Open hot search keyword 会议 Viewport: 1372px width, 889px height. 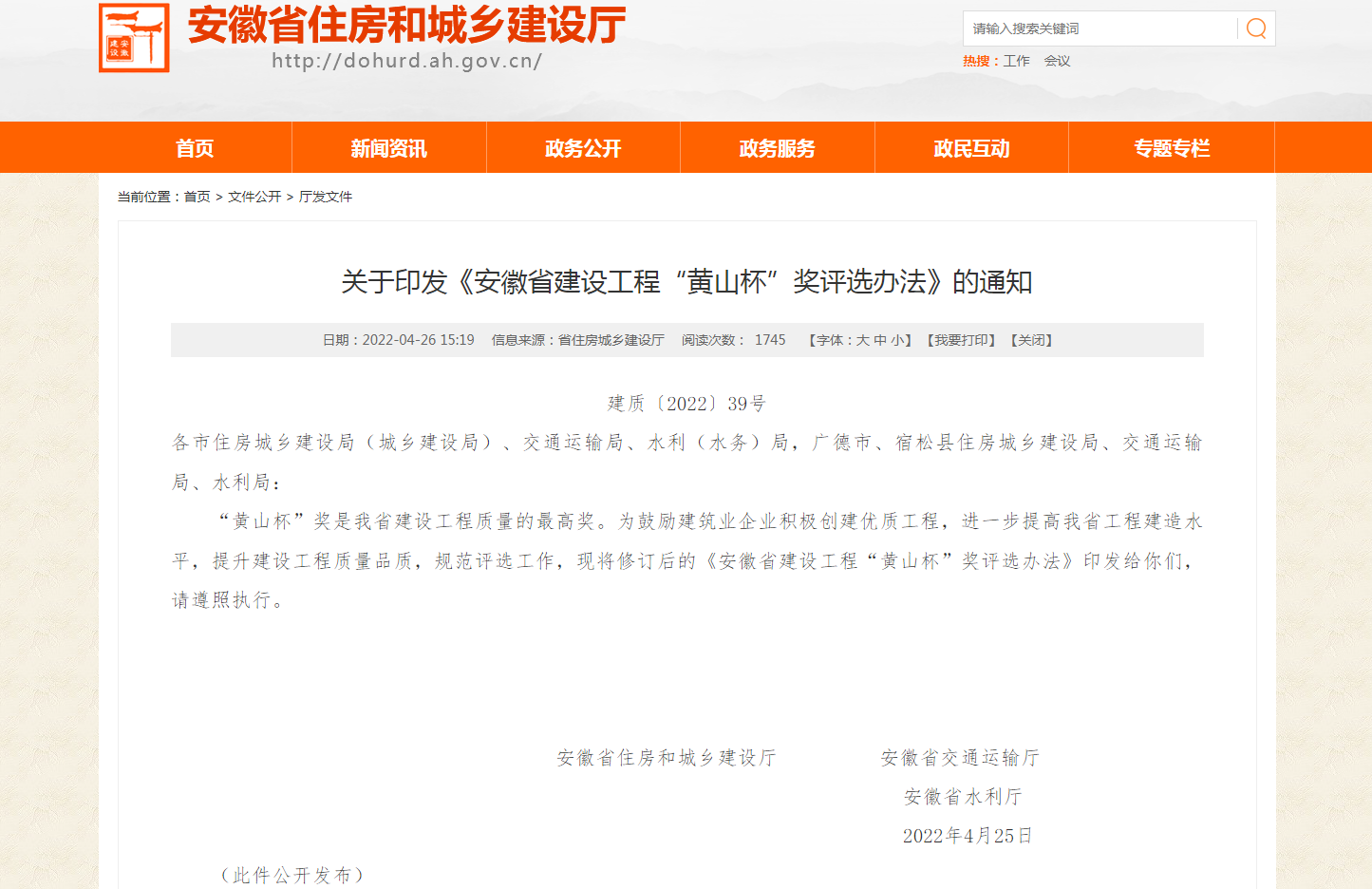pyautogui.click(x=1057, y=60)
